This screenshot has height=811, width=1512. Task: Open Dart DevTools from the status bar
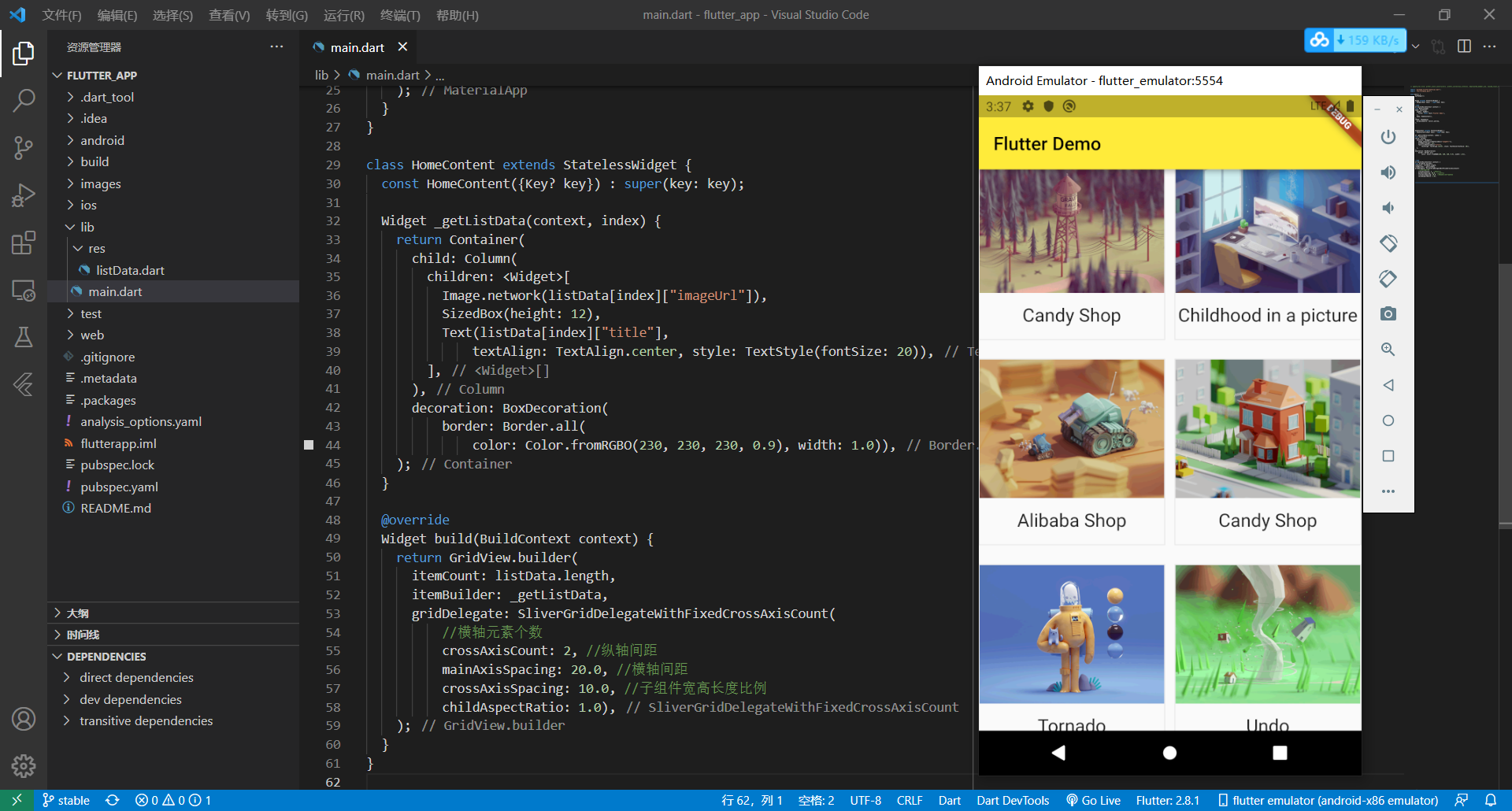1013,800
